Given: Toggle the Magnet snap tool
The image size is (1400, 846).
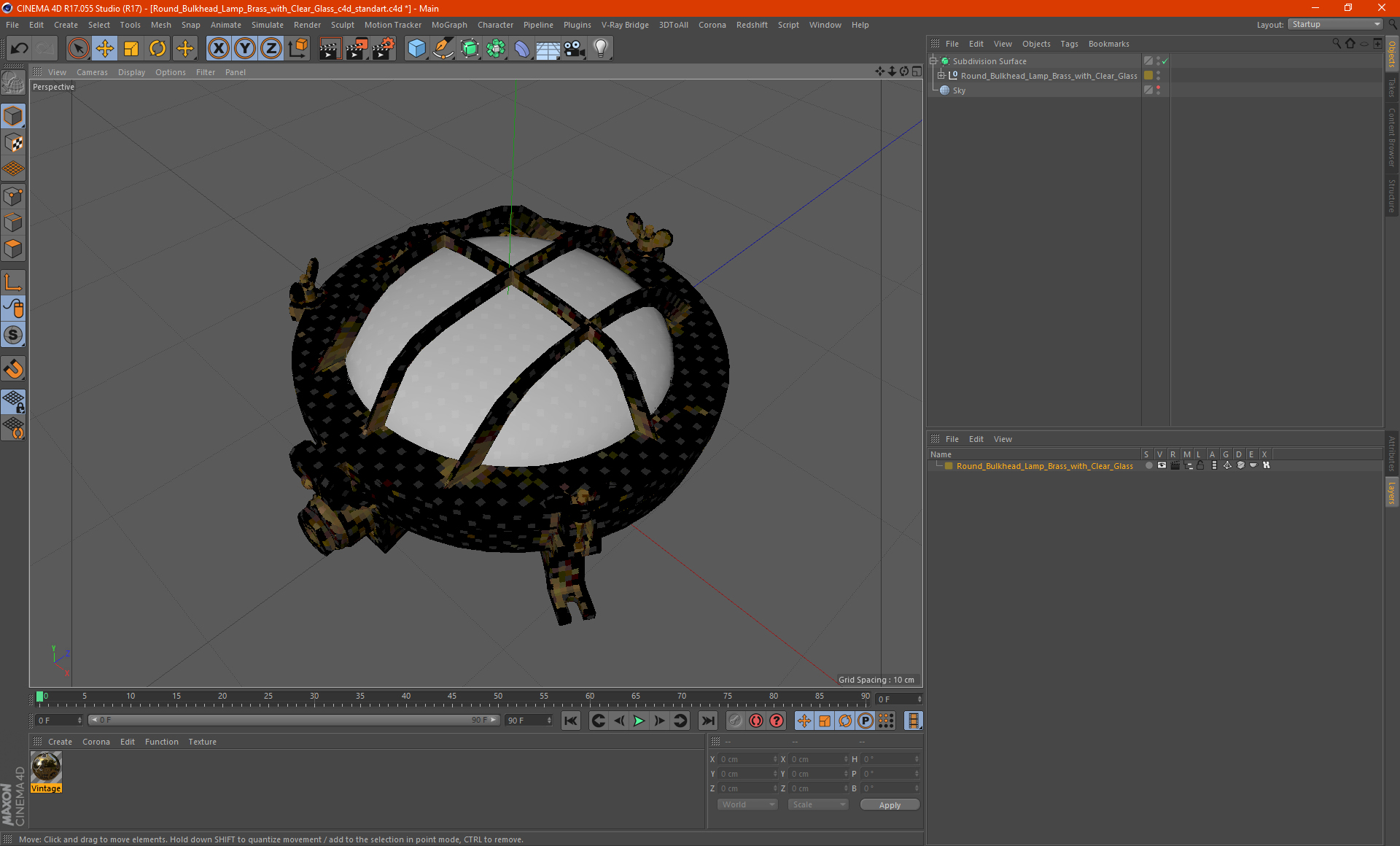Looking at the screenshot, I should pos(14,369).
